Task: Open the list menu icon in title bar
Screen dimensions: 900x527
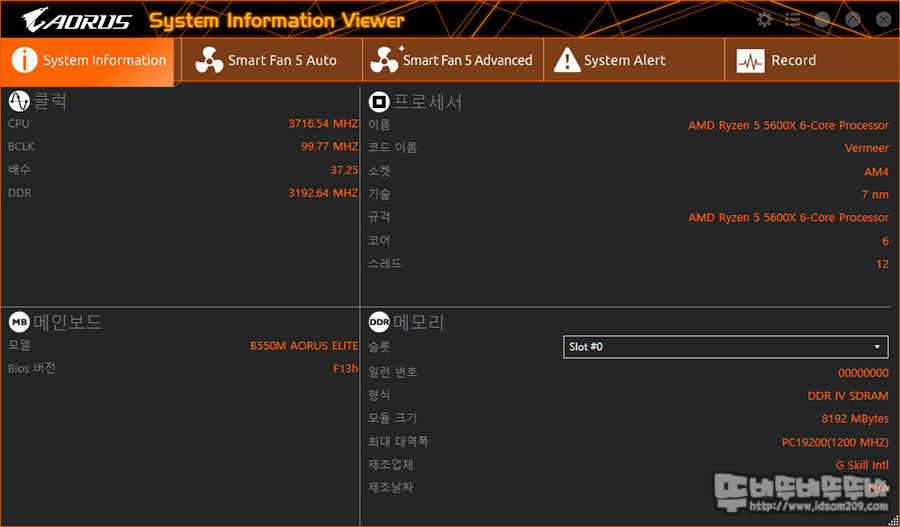Action: point(793,20)
